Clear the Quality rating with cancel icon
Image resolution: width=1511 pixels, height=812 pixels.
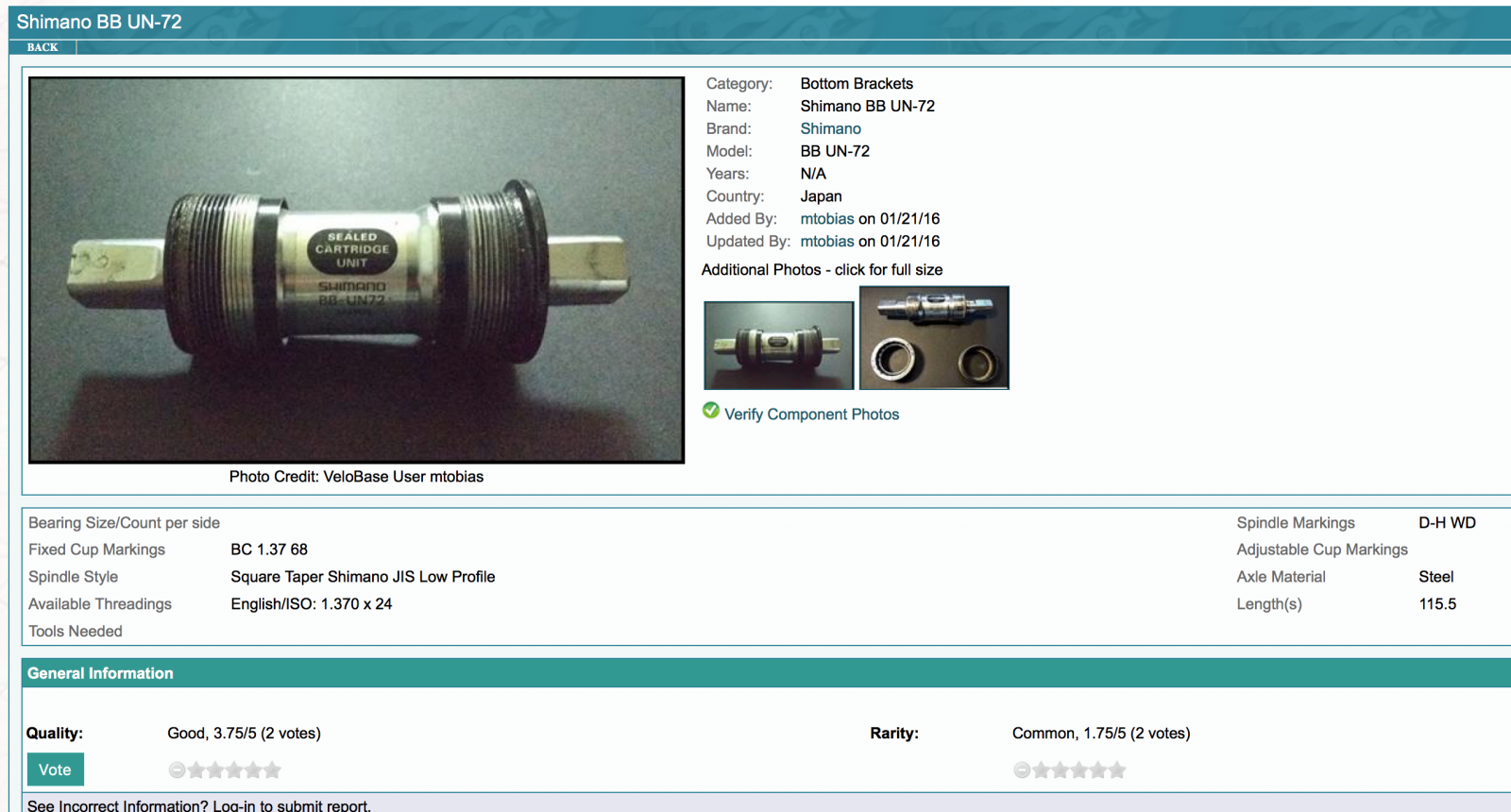(x=177, y=770)
